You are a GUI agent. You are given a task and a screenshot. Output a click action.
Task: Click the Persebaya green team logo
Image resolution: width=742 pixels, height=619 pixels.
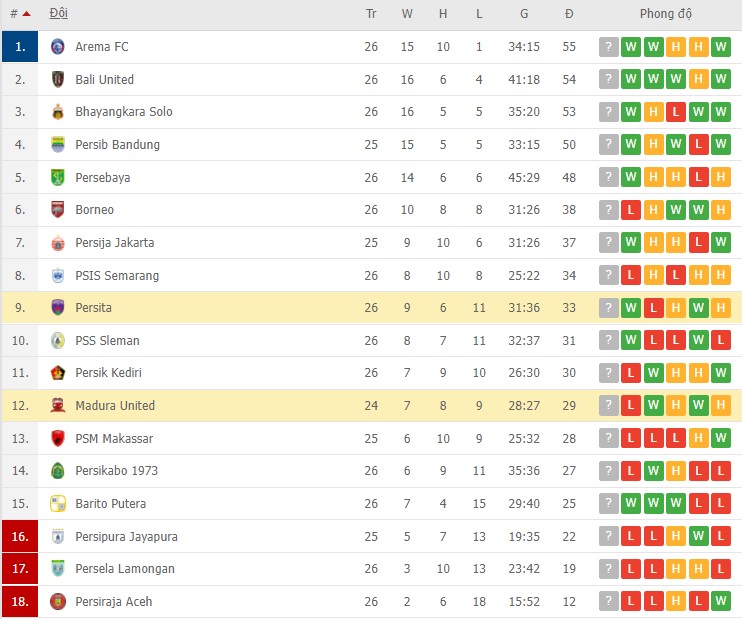57,178
